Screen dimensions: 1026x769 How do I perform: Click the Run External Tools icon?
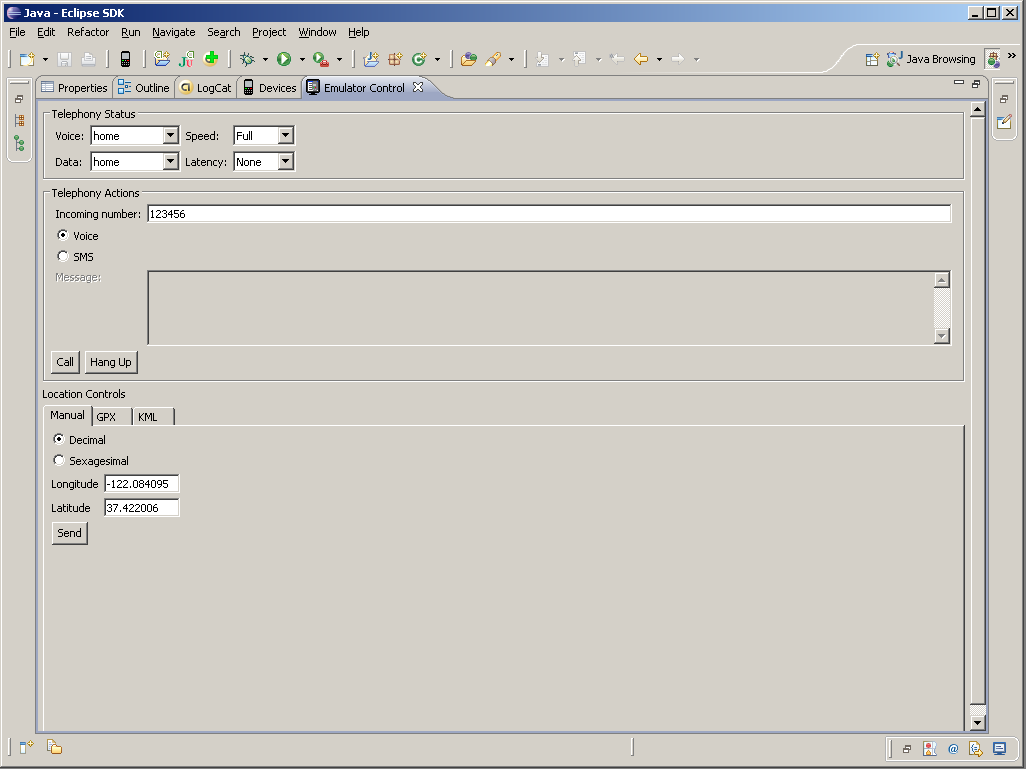point(321,60)
